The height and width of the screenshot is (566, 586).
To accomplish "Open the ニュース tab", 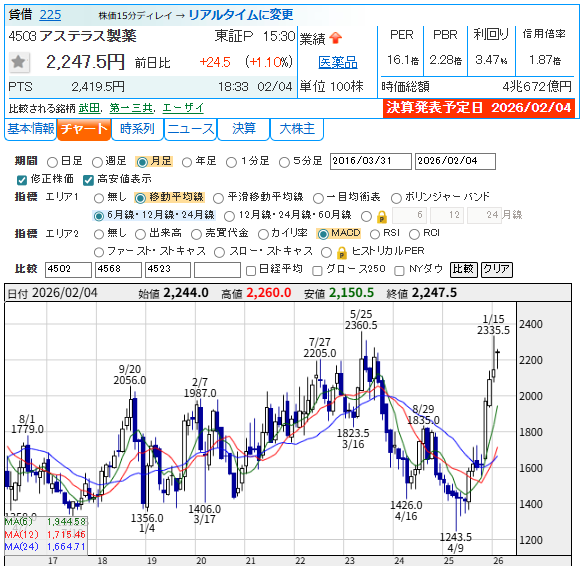I will (x=191, y=129).
